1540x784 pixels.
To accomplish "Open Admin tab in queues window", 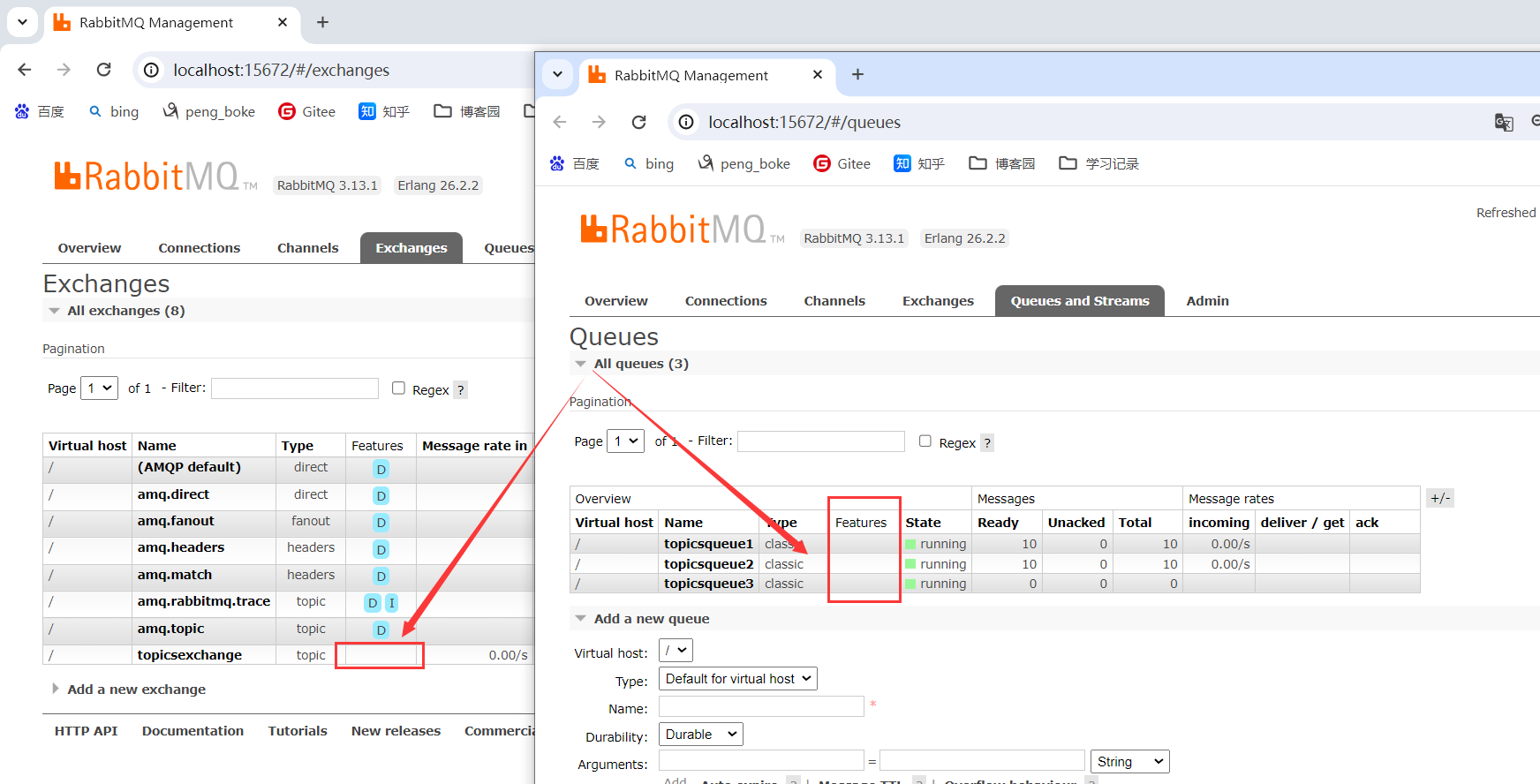I will point(1207,301).
